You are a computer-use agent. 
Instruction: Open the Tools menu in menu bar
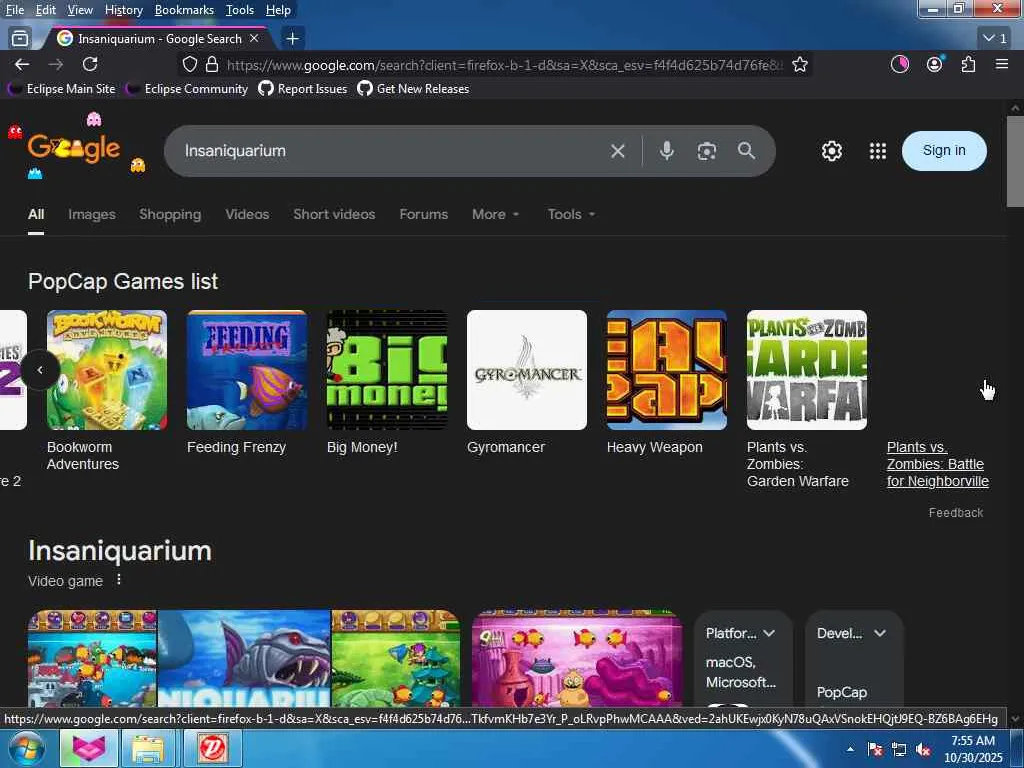point(240,10)
